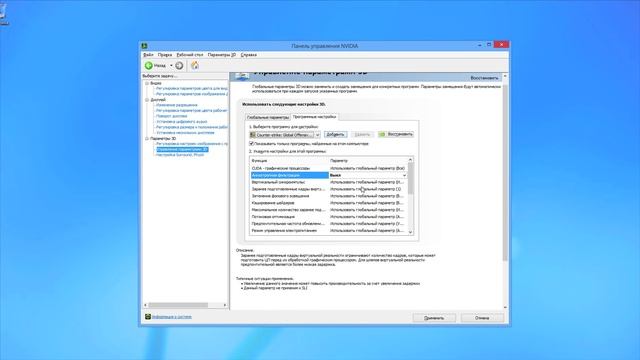
Task: Click the Восстановить link in the page header
Action: coord(484,78)
